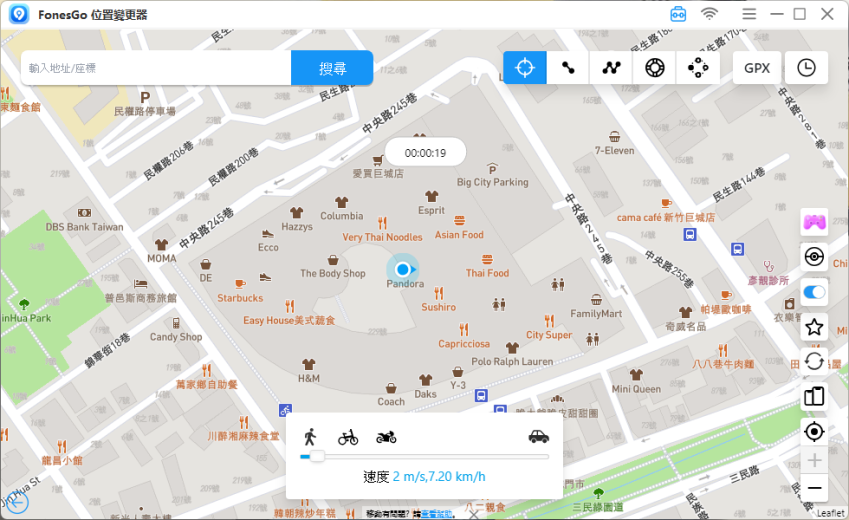This screenshot has width=849, height=520.
Task: Open the 查看幫助 help link
Action: tap(436, 514)
